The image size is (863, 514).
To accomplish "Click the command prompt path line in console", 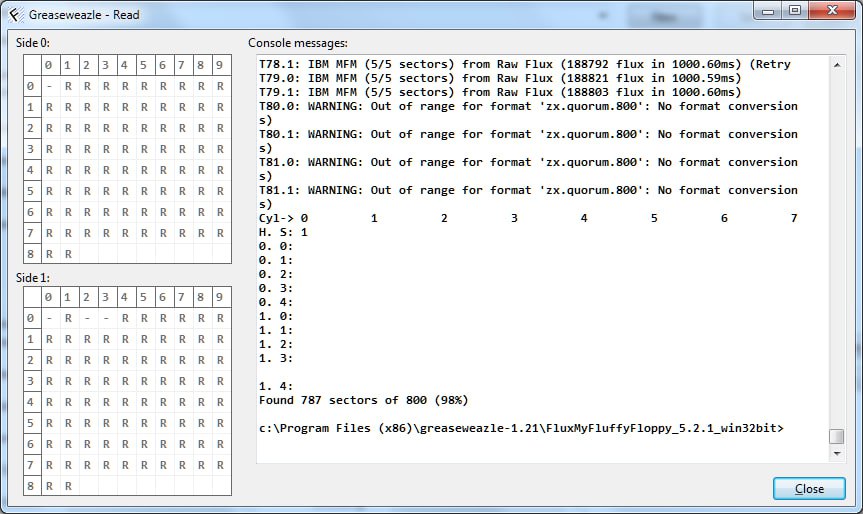I will (x=521, y=428).
